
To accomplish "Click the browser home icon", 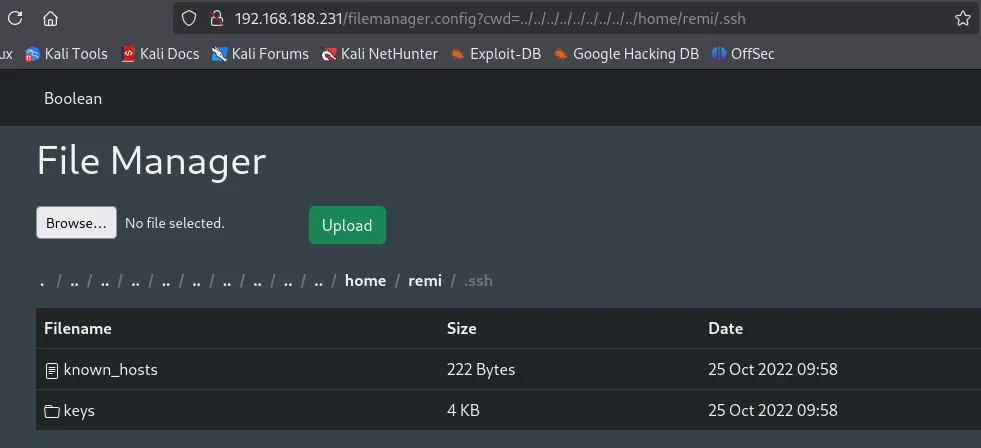I will [x=50, y=18].
